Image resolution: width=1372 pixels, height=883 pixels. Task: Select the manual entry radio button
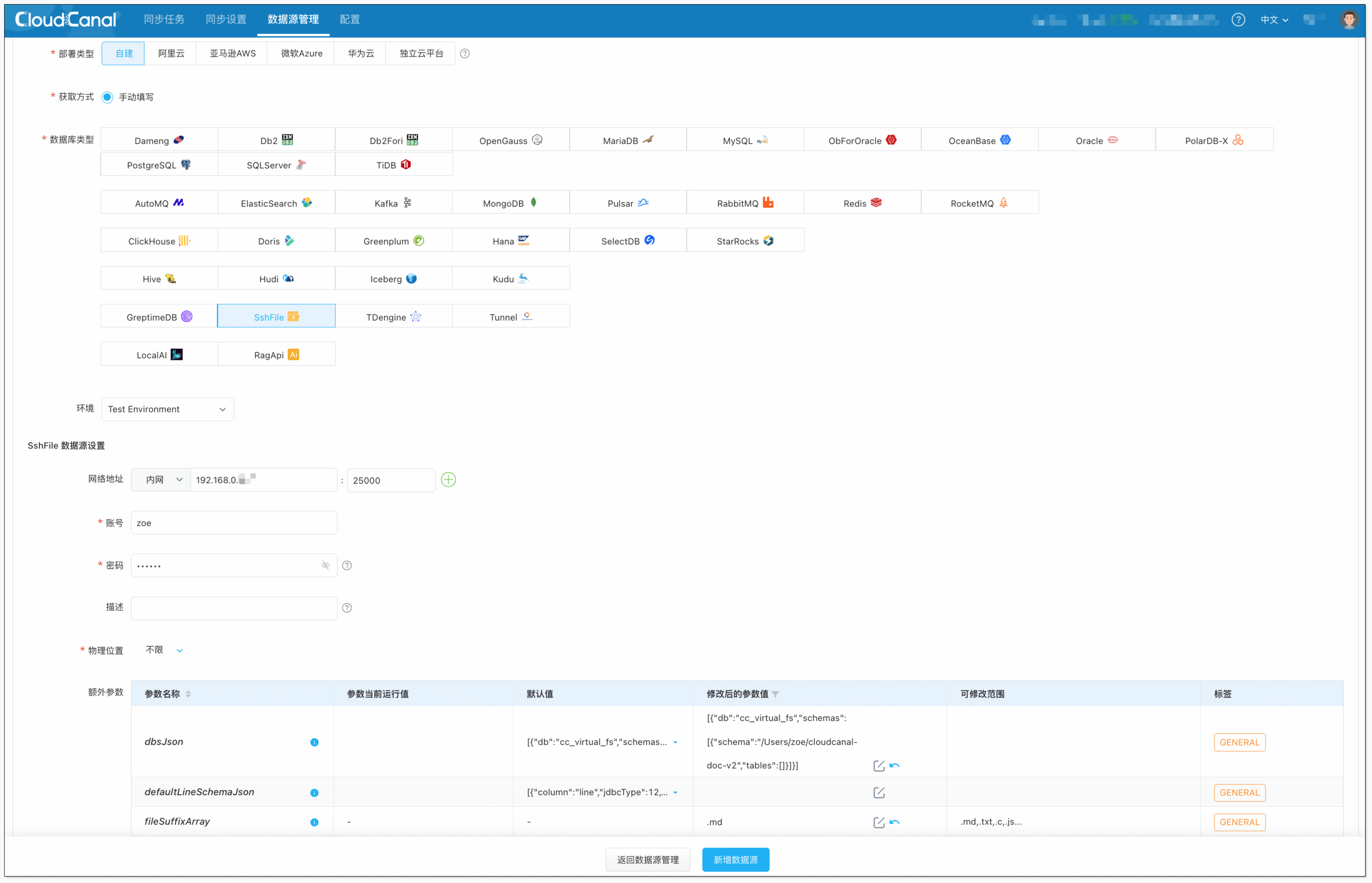pyautogui.click(x=107, y=97)
